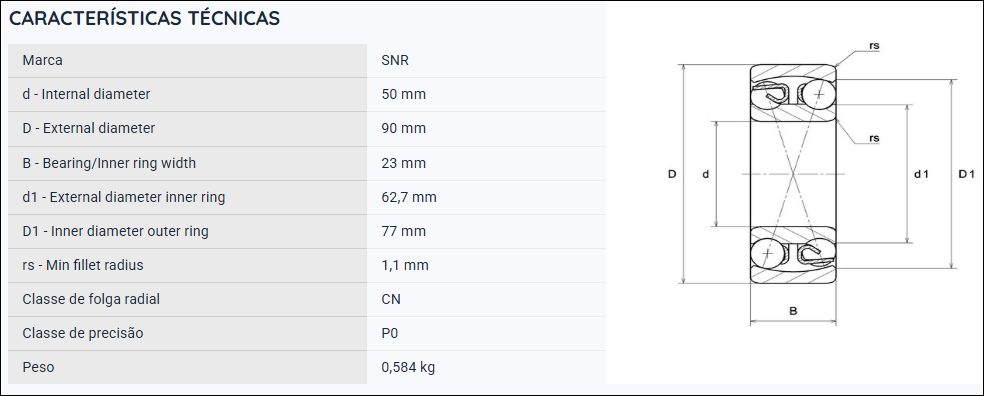Select the Marca row label

[42, 61]
